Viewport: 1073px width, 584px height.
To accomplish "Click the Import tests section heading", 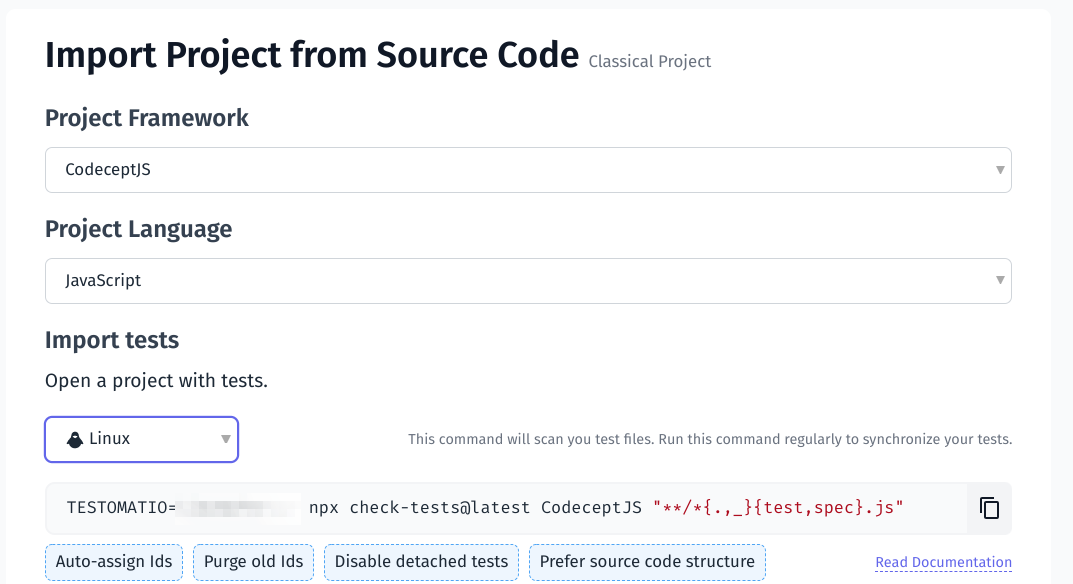I will pyautogui.click(x=112, y=340).
